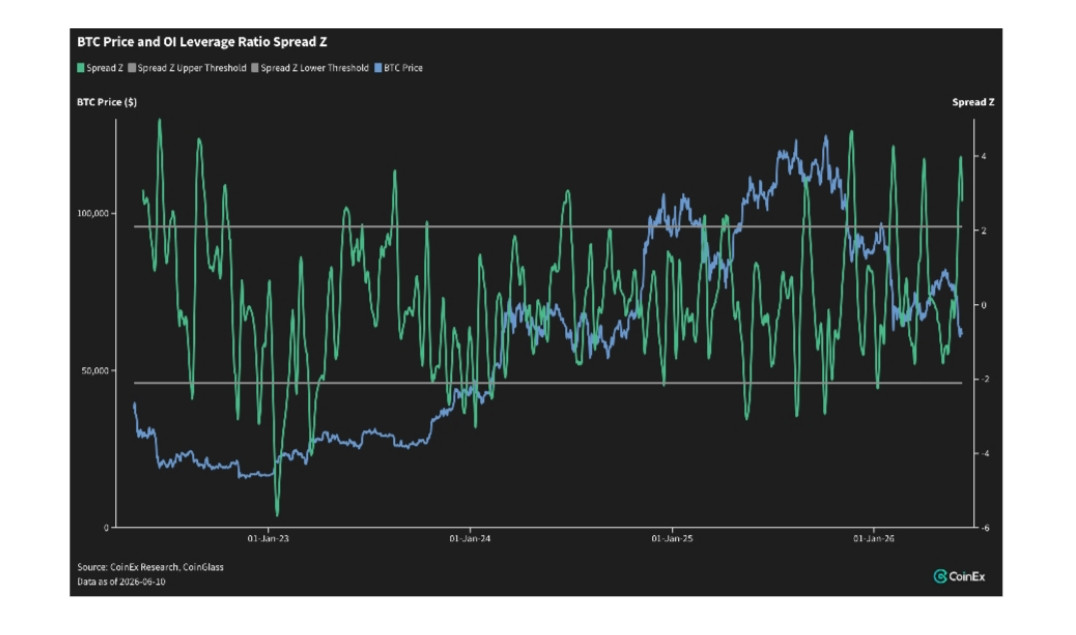Image resolution: width=1076 pixels, height=635 pixels.
Task: Click the chart title BTC Price and OI Leverage
Action: (x=202, y=42)
